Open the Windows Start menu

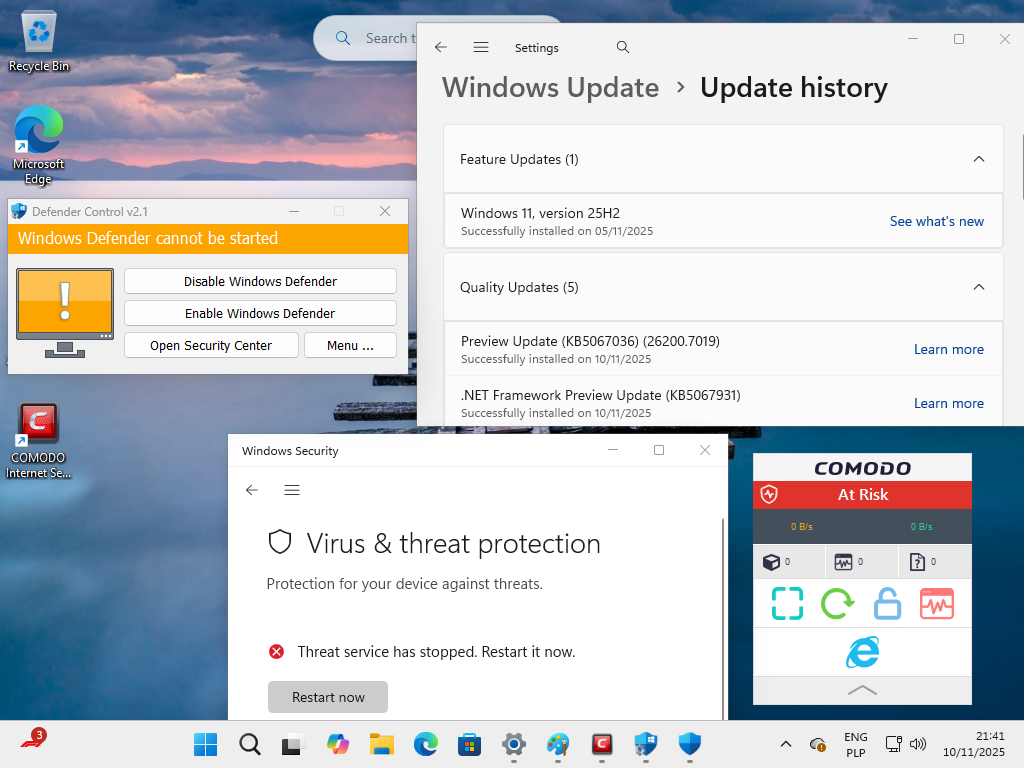pyautogui.click(x=206, y=744)
